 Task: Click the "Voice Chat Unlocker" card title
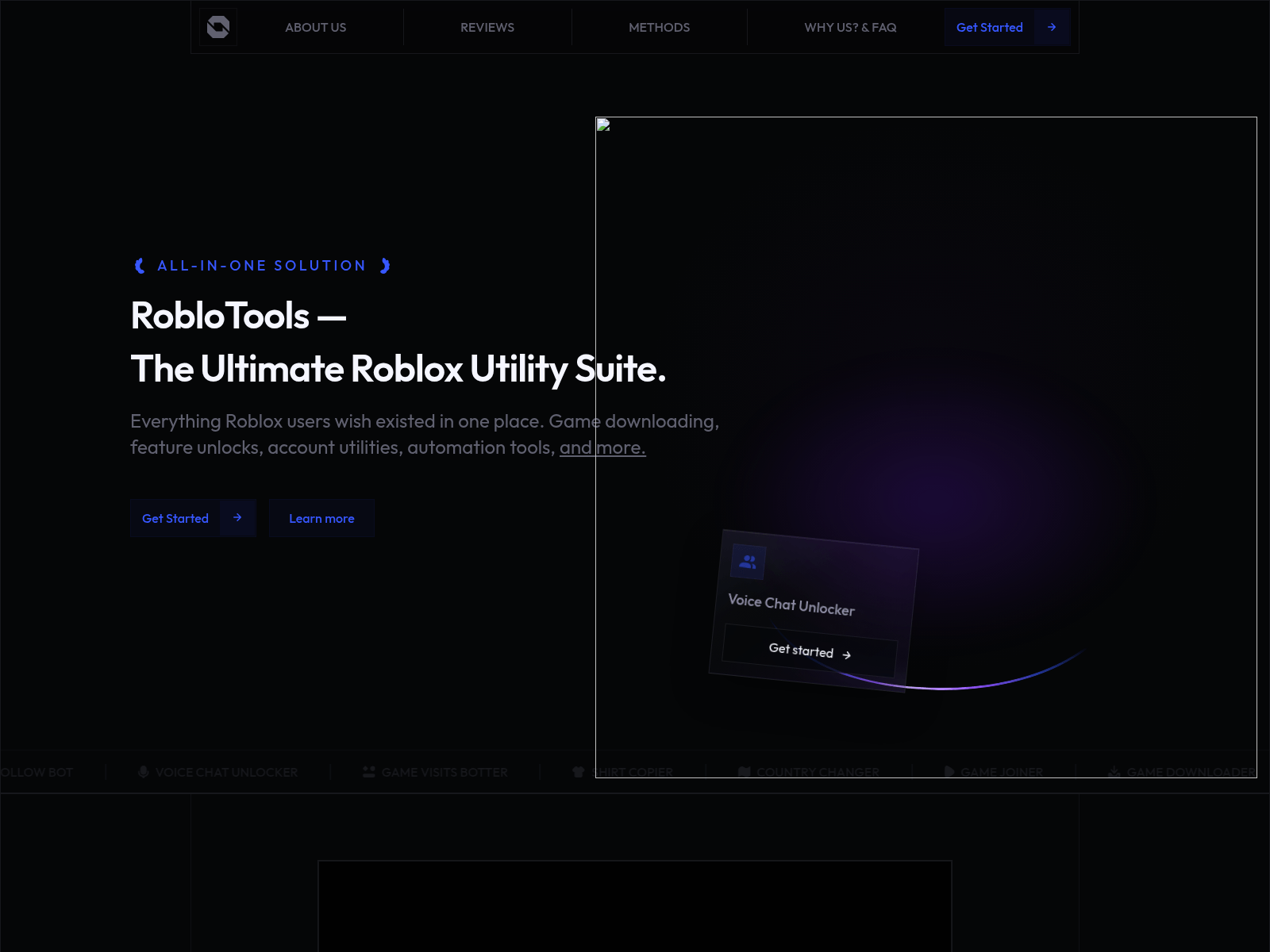pos(791,605)
